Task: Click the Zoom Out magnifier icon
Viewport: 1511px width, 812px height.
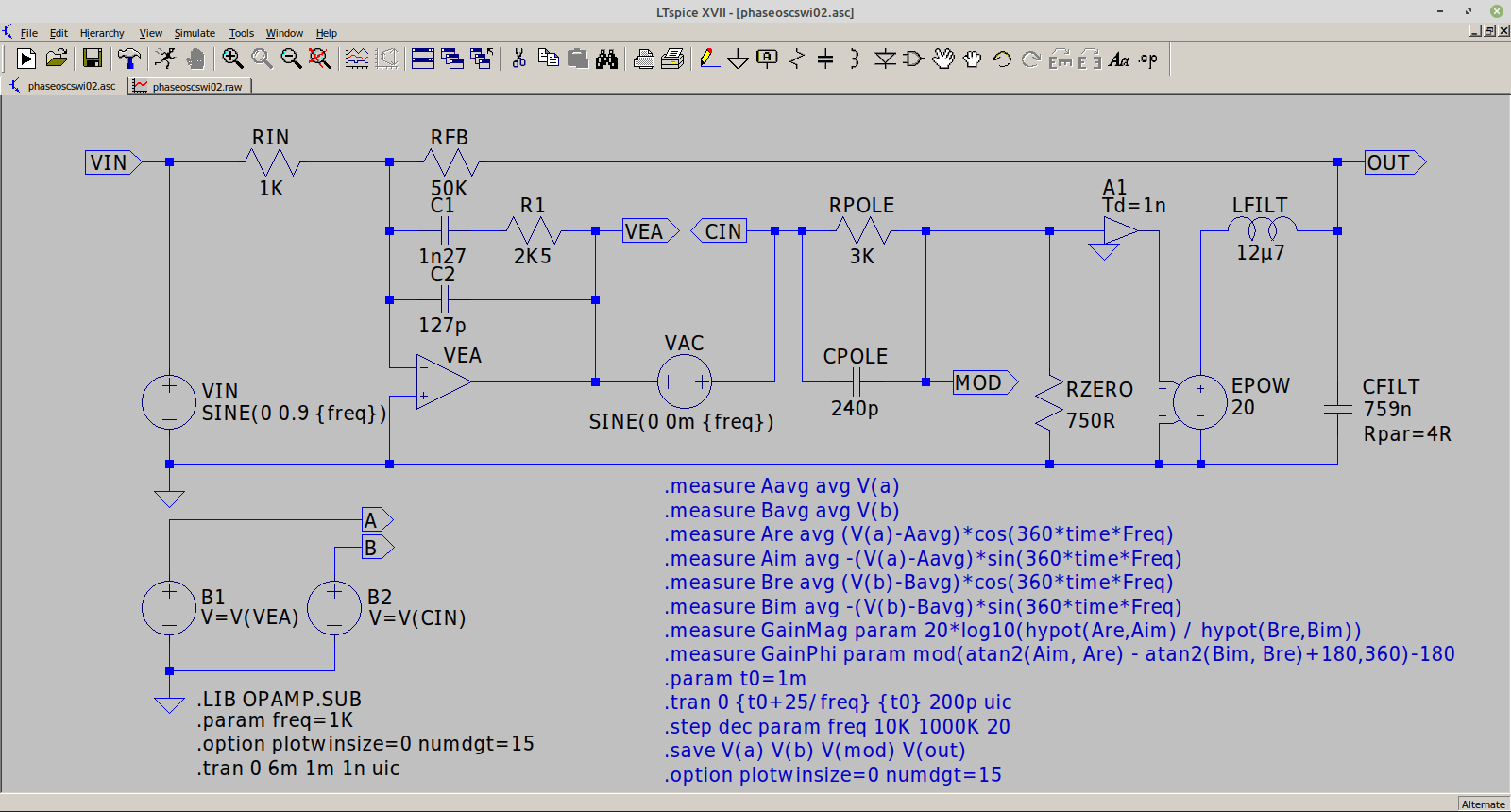Action: click(x=291, y=59)
